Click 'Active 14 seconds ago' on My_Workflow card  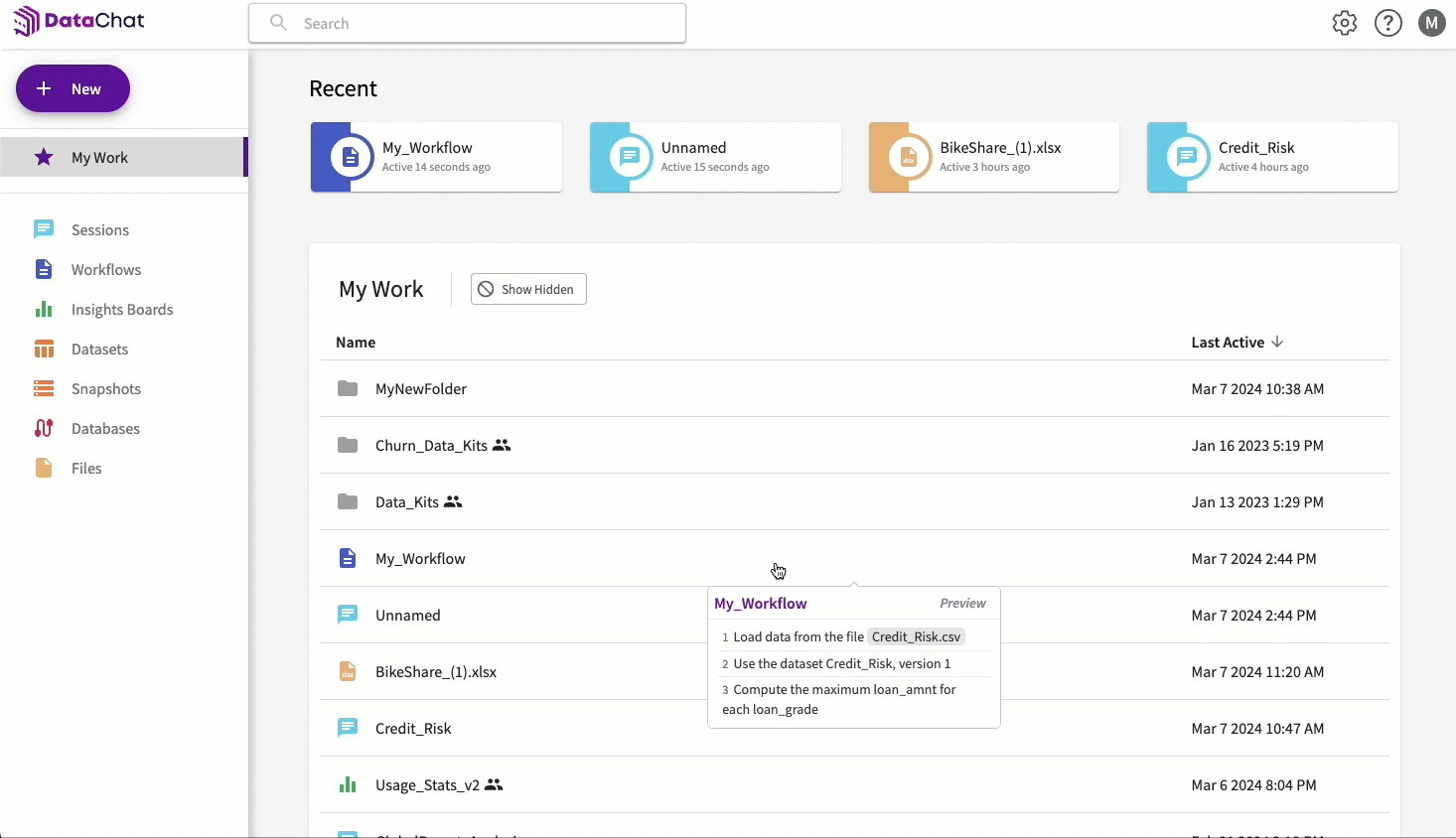point(436,167)
